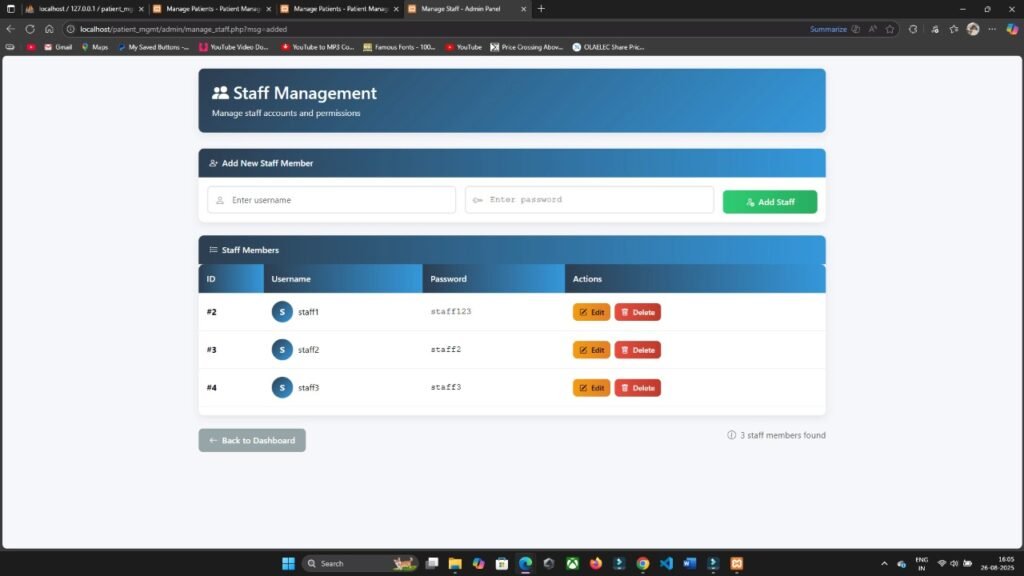Open the browser profile account menu

[x=973, y=29]
